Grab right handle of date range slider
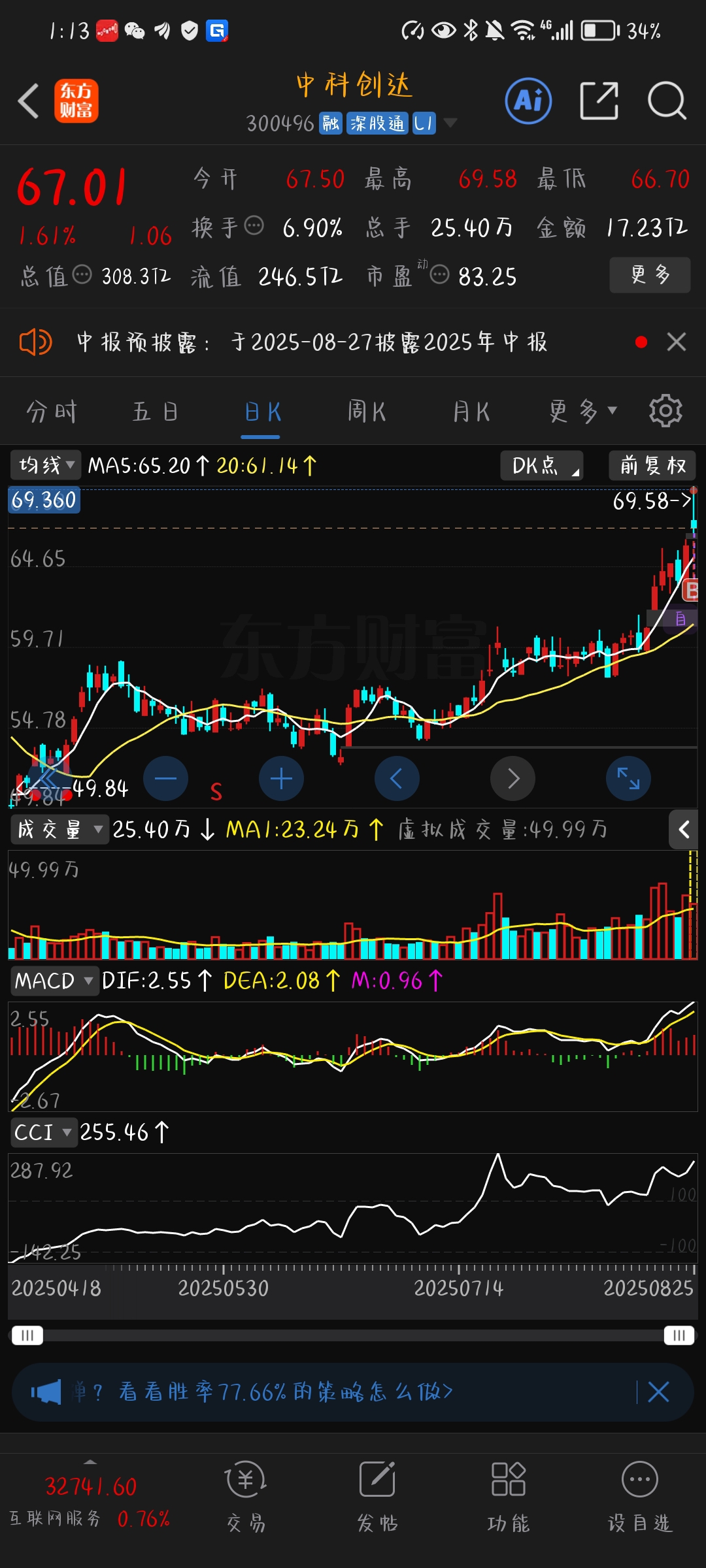The width and height of the screenshot is (706, 1568). pos(679,1335)
